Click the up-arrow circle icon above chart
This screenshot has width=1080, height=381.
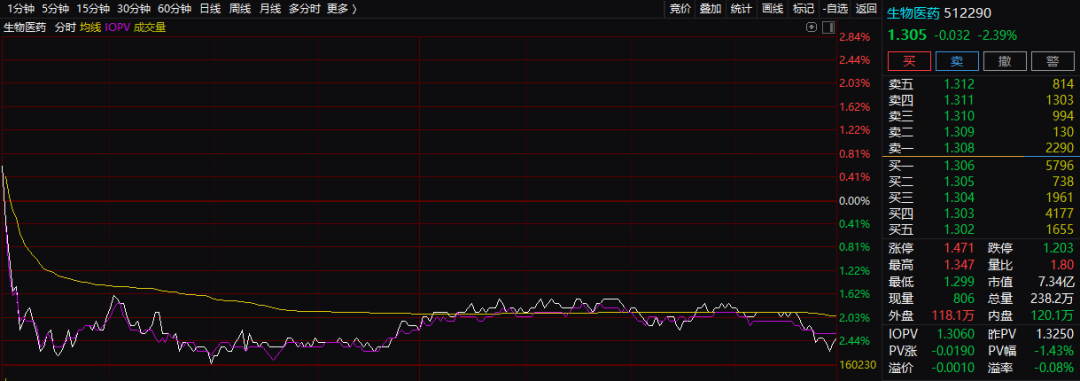(811, 28)
